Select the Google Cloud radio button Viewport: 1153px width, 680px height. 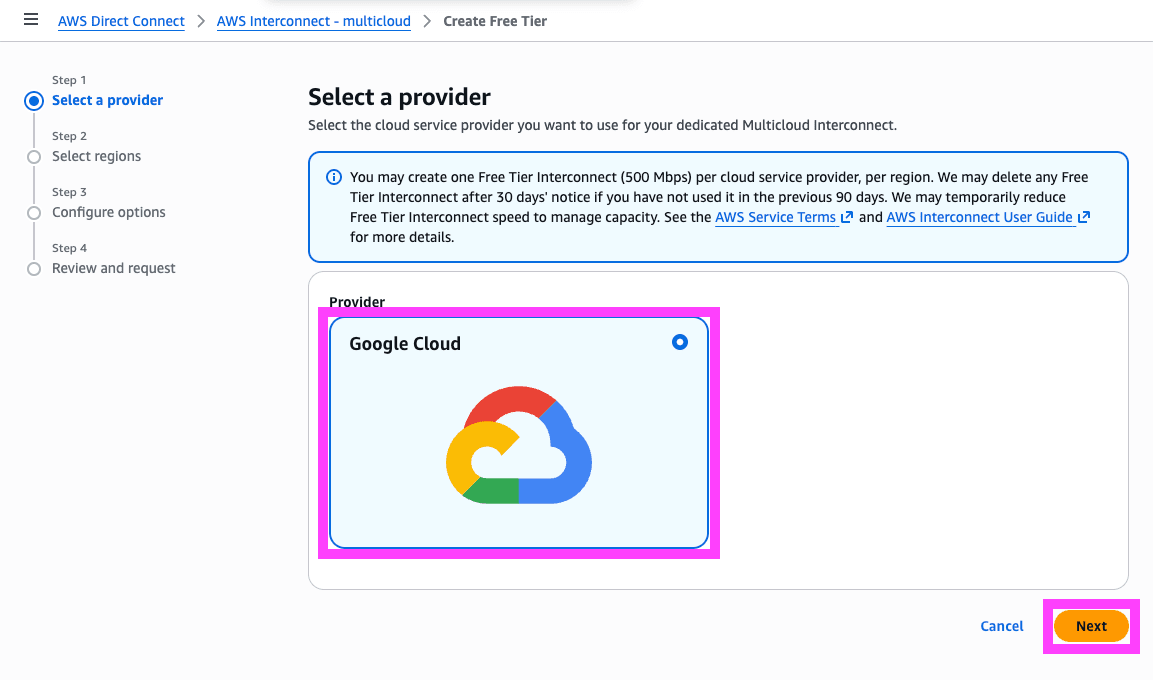(680, 342)
